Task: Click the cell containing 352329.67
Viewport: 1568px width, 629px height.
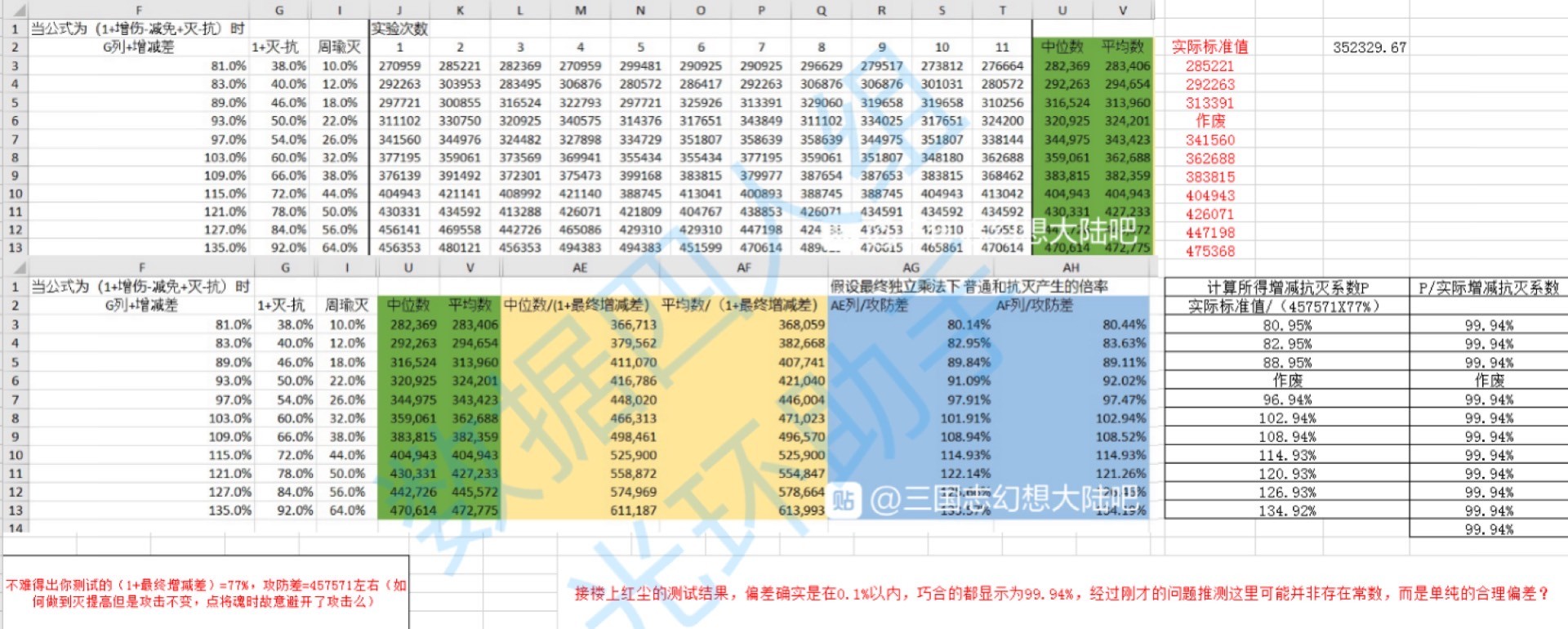Action: [x=1370, y=47]
